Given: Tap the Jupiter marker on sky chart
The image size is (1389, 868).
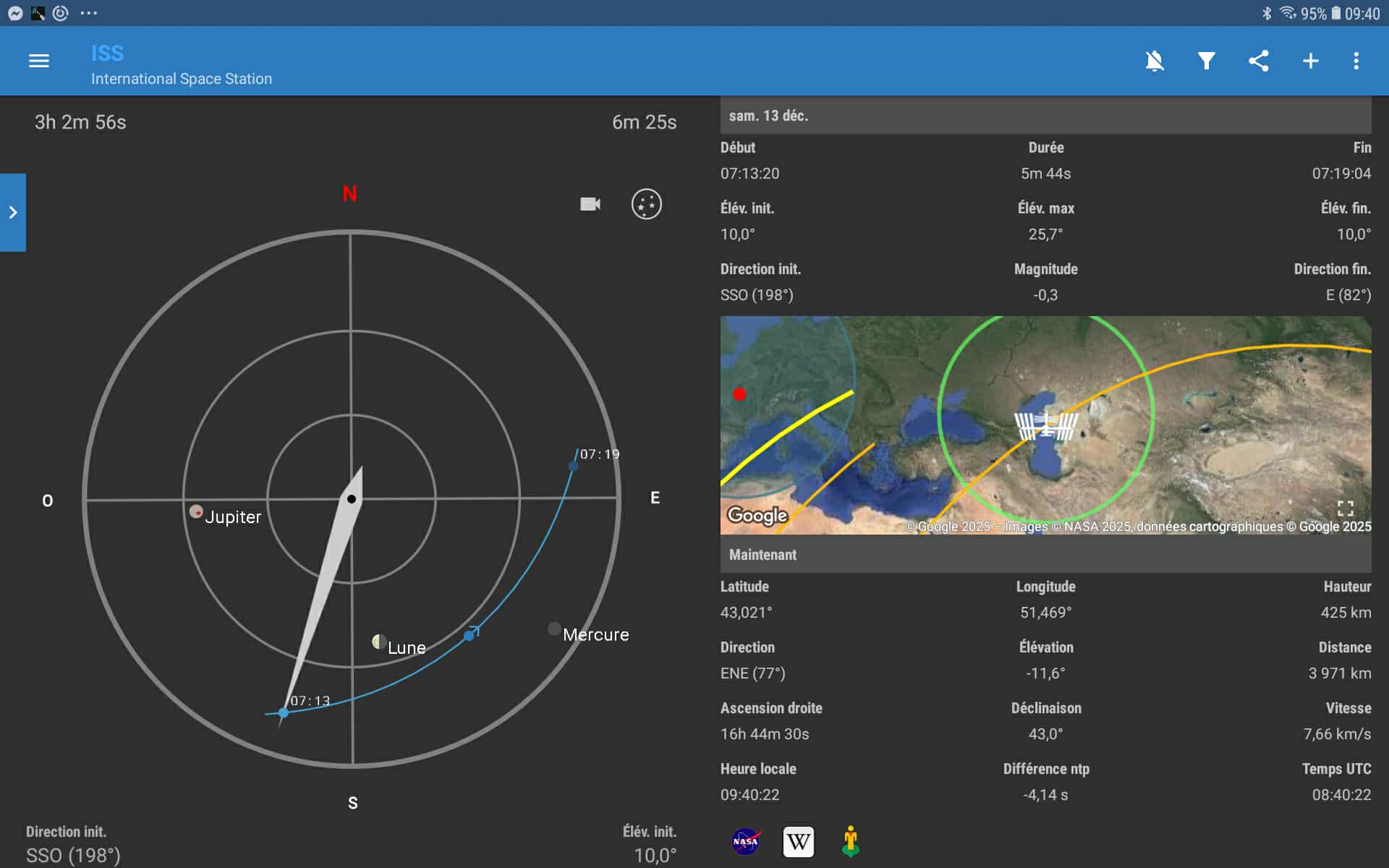Looking at the screenshot, I should coord(196,511).
